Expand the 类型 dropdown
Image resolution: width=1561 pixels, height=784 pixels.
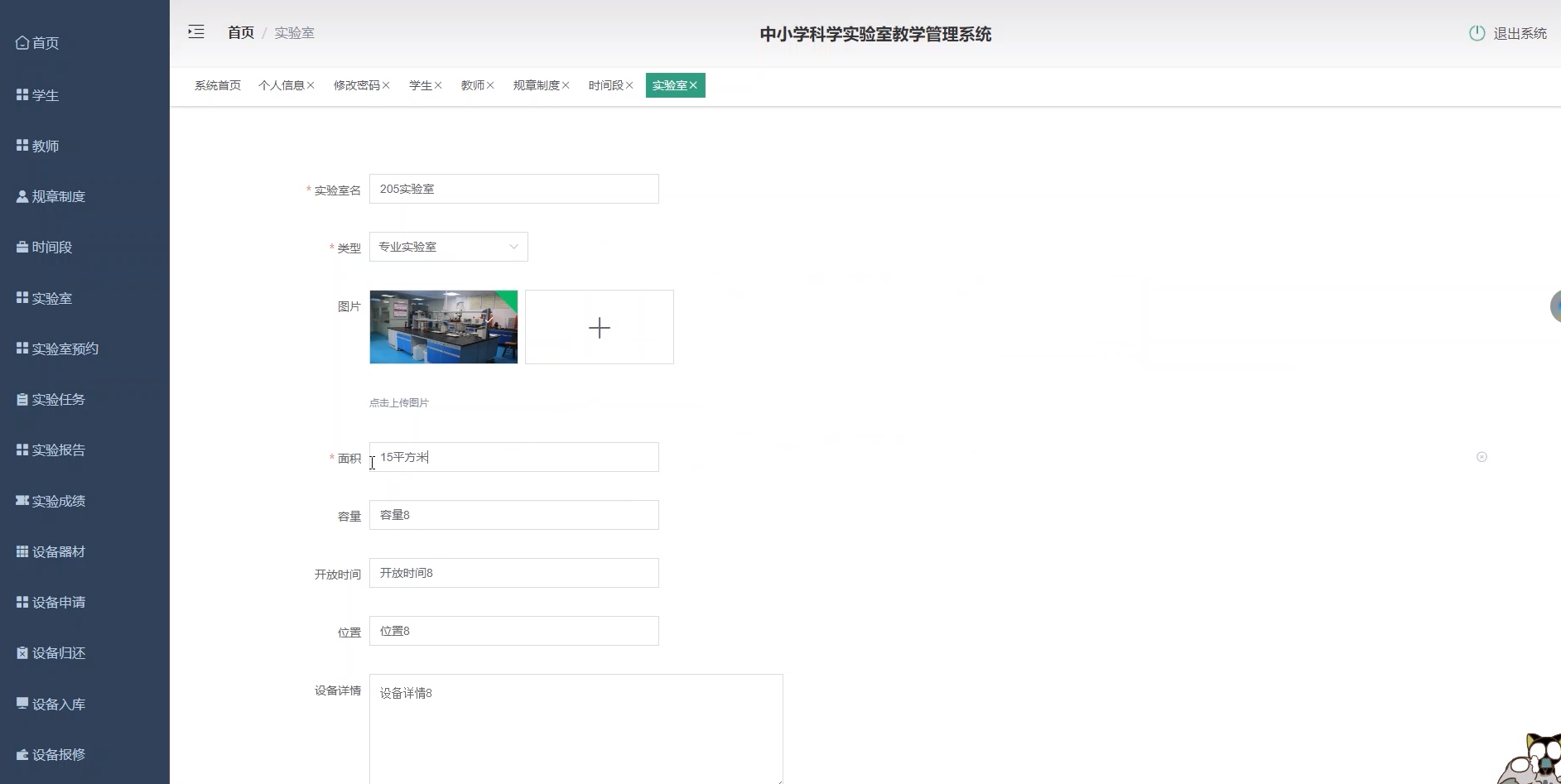(448, 247)
